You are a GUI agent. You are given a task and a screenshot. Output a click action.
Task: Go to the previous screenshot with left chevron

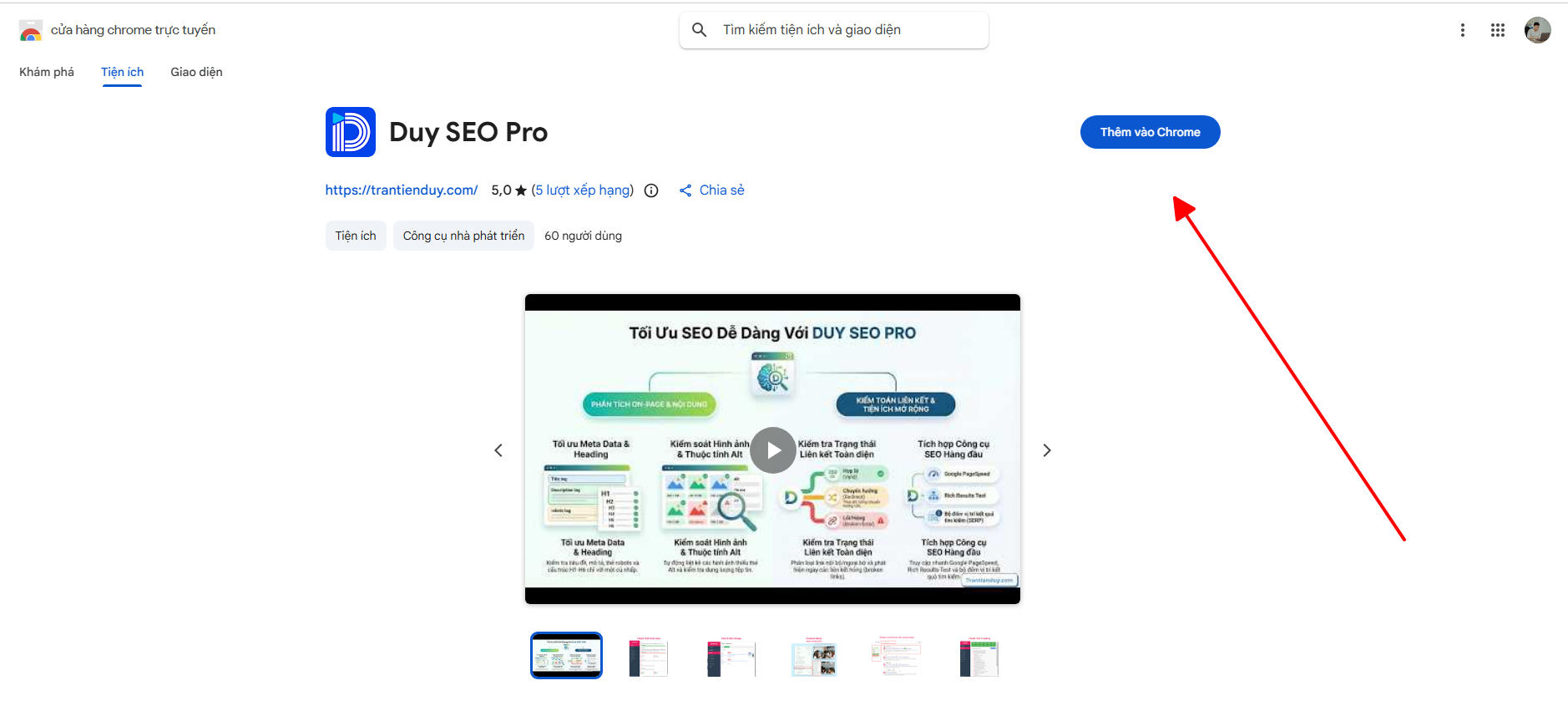tap(498, 450)
